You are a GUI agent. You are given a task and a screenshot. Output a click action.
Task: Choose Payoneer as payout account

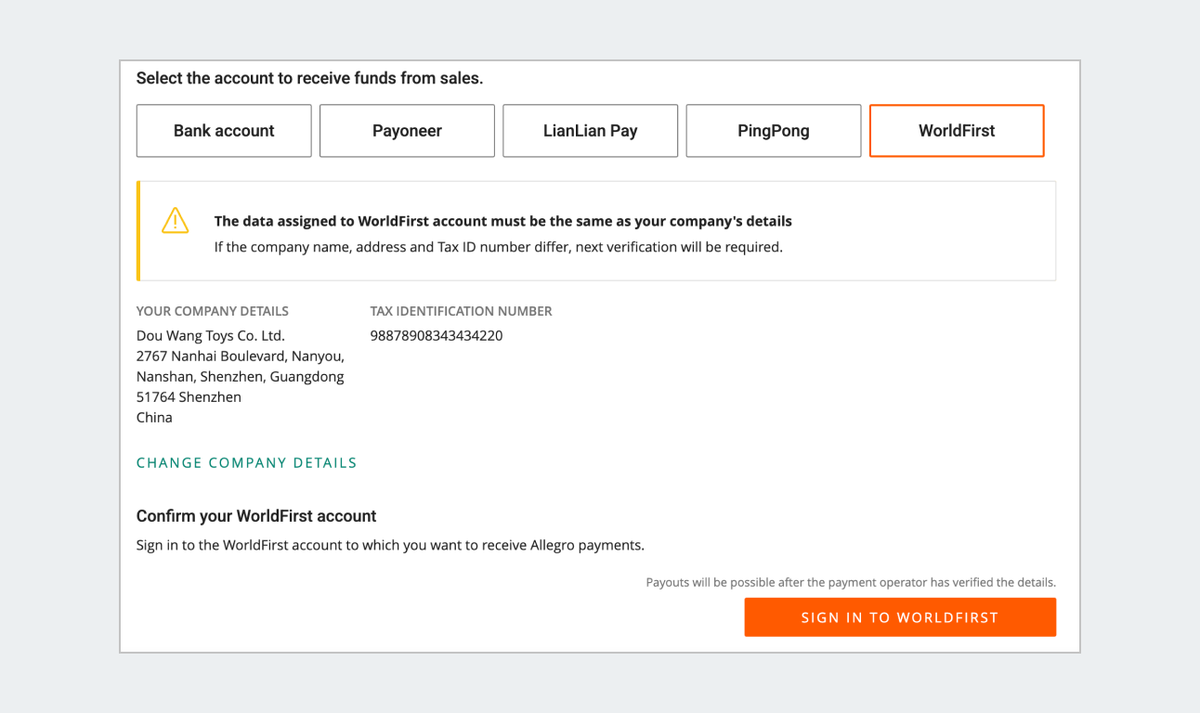click(407, 131)
